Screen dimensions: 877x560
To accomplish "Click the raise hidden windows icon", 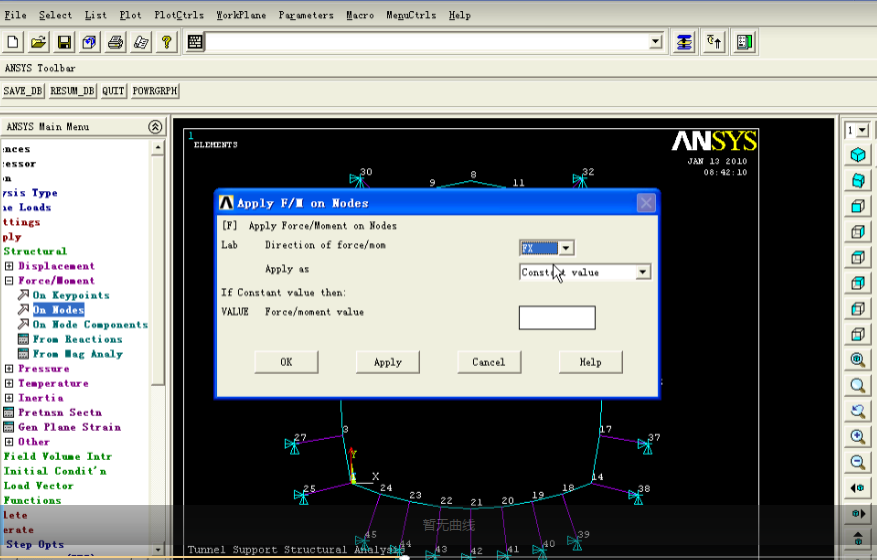I will click(x=684, y=42).
